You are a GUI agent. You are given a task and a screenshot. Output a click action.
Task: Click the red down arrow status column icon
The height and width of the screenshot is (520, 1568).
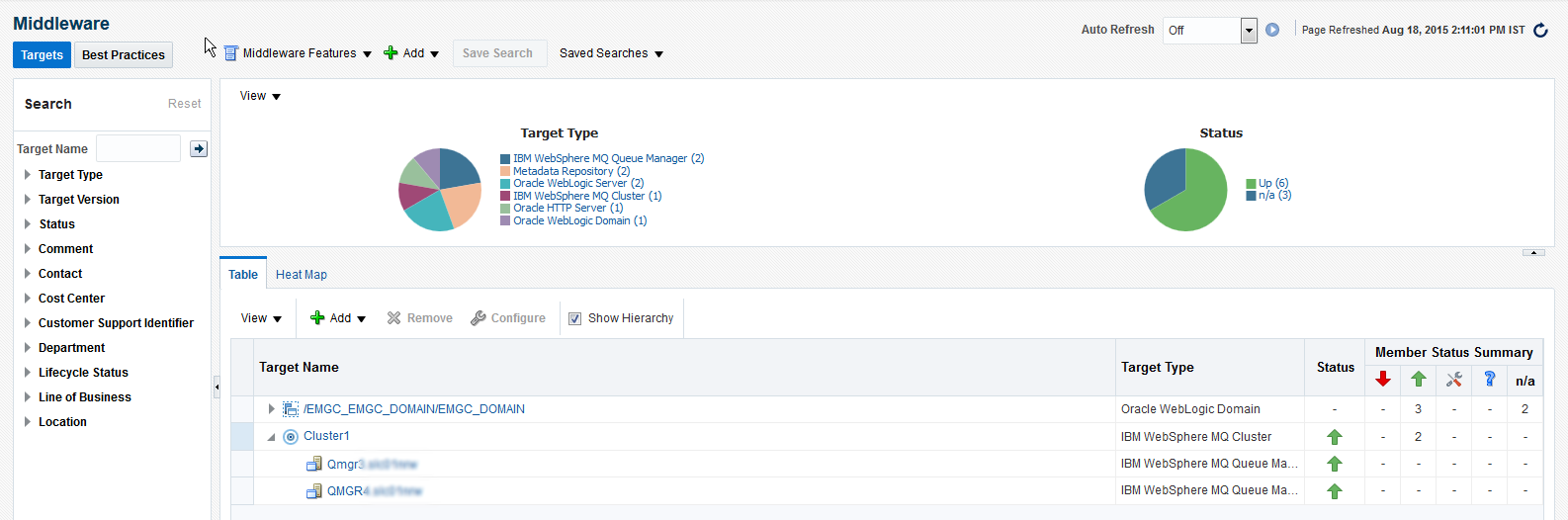click(1383, 380)
